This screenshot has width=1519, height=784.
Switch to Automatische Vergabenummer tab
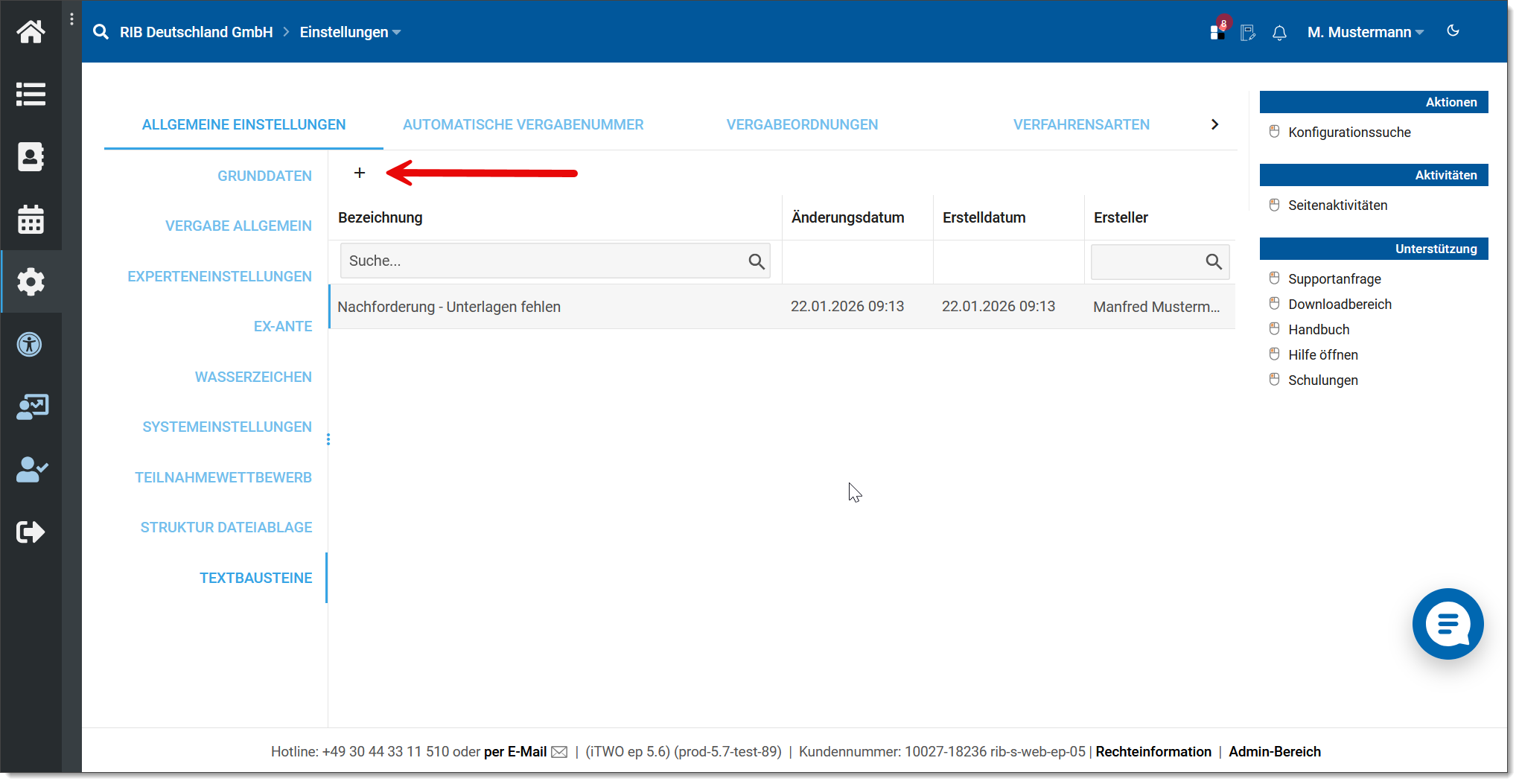point(523,125)
